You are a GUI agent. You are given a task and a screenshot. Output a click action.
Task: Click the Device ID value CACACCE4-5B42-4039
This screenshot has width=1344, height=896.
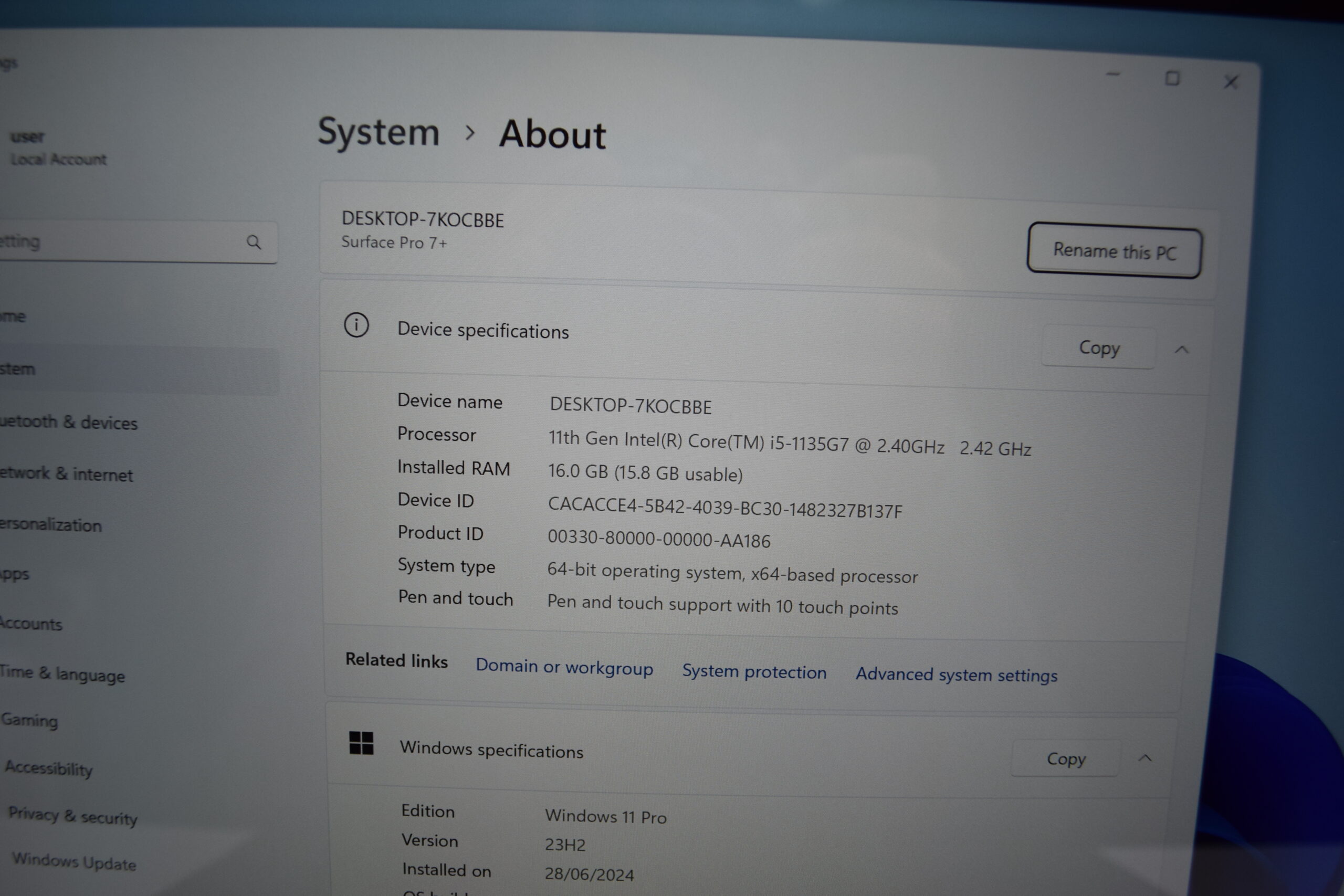(x=725, y=508)
